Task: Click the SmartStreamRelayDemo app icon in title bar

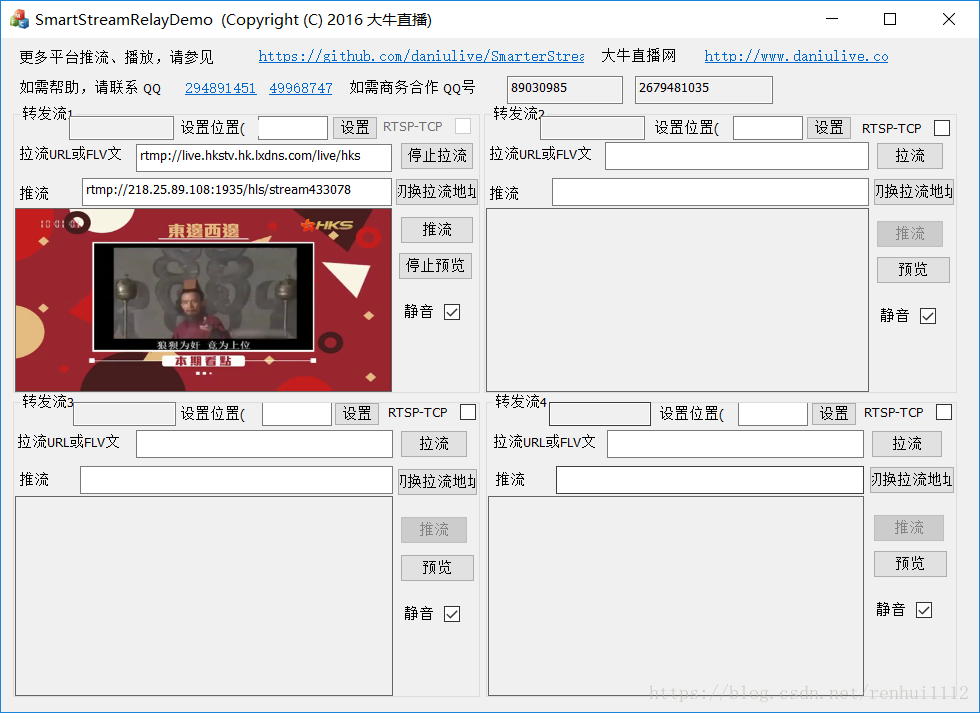Action: (19, 19)
